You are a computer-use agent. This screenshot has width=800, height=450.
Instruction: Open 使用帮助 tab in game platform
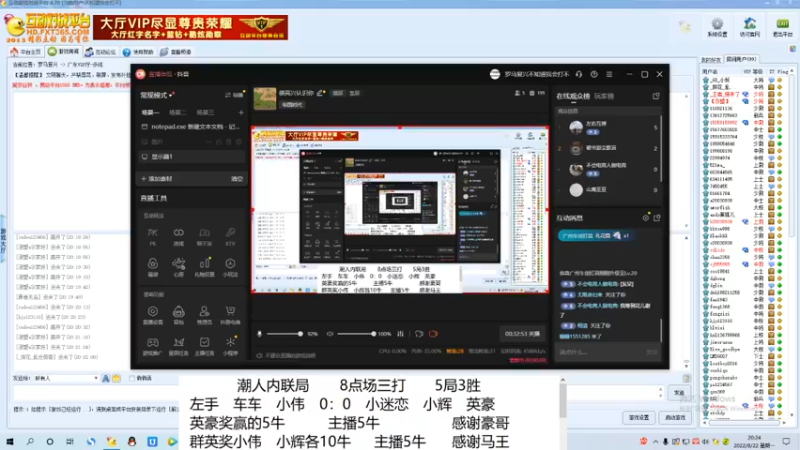tap(138, 52)
